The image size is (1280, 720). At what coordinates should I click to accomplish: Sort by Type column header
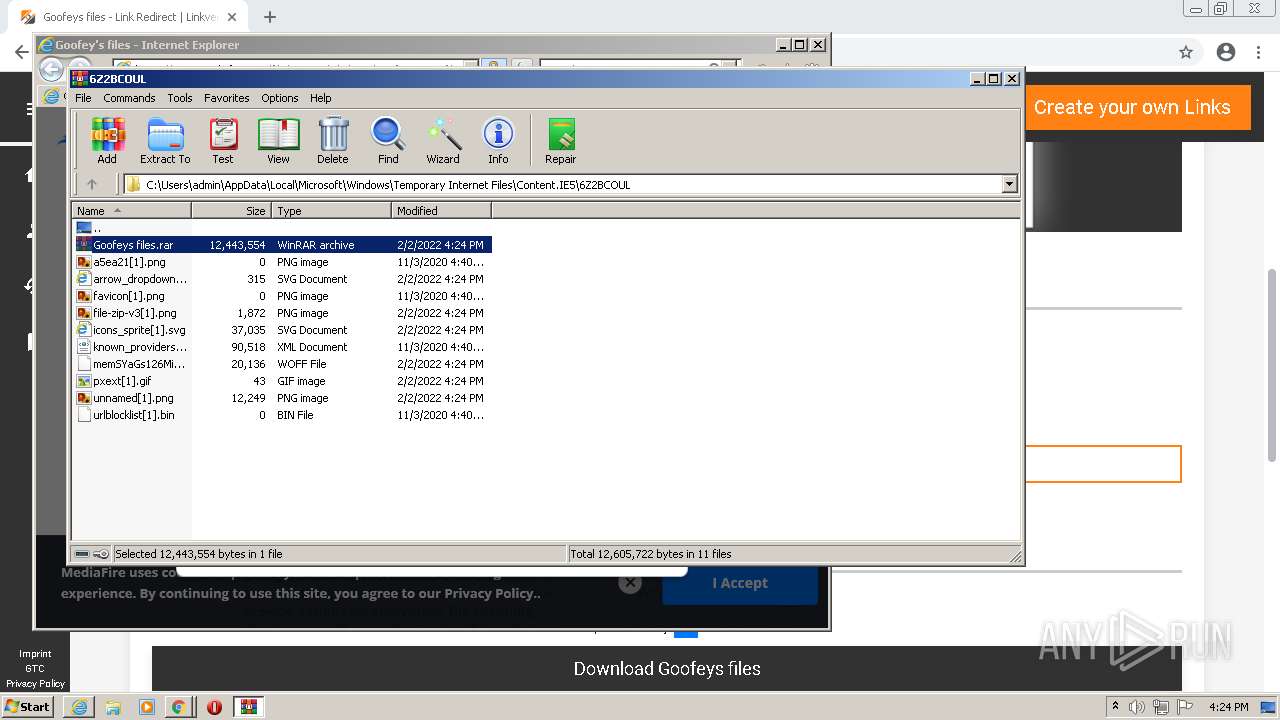[x=331, y=211]
